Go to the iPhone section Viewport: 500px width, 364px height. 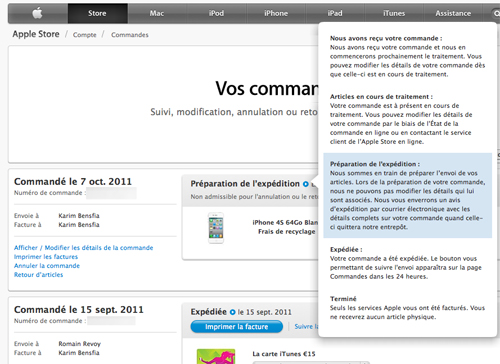pos(276,13)
